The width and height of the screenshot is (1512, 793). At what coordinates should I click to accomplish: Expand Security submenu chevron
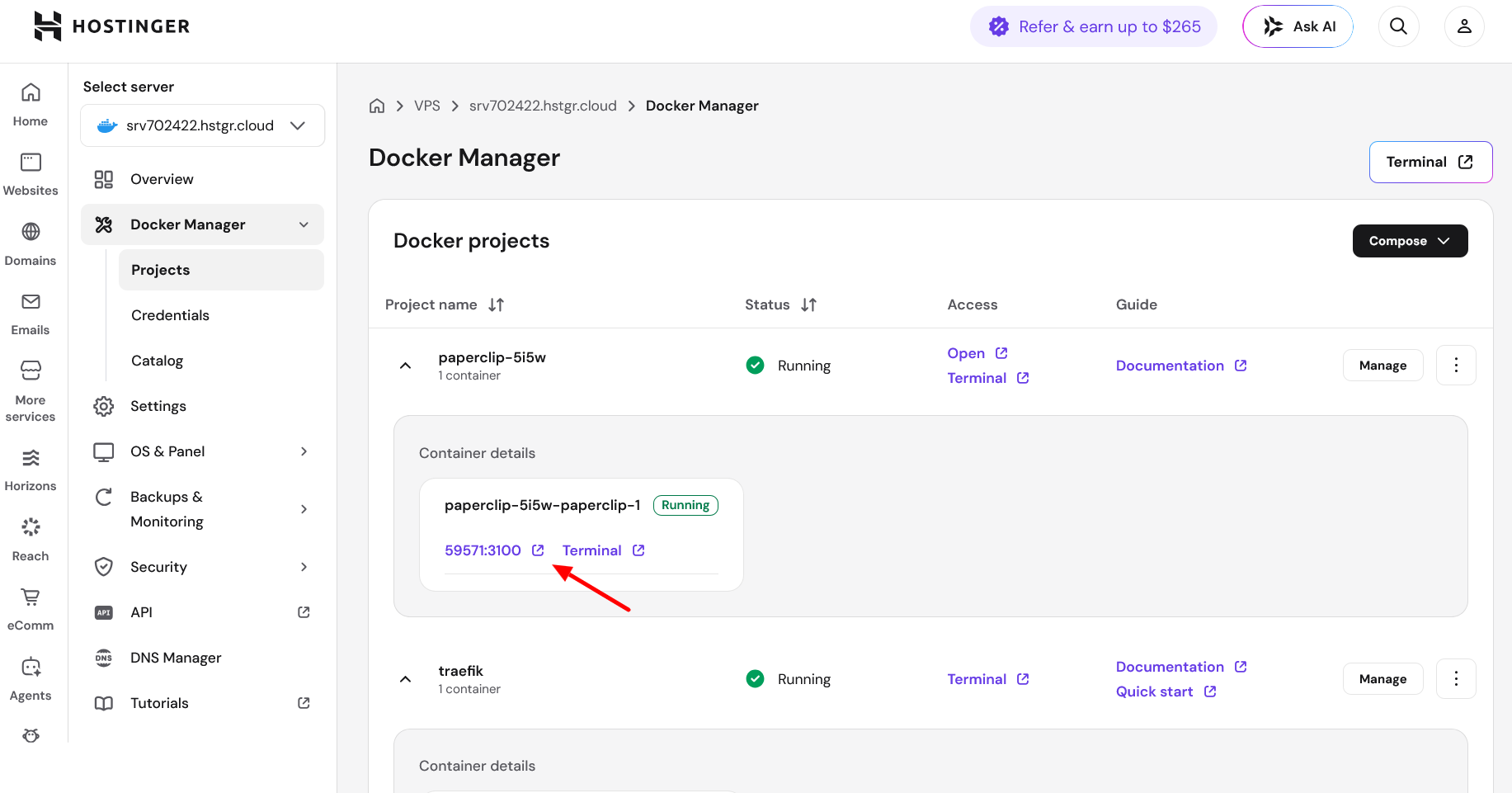(304, 567)
